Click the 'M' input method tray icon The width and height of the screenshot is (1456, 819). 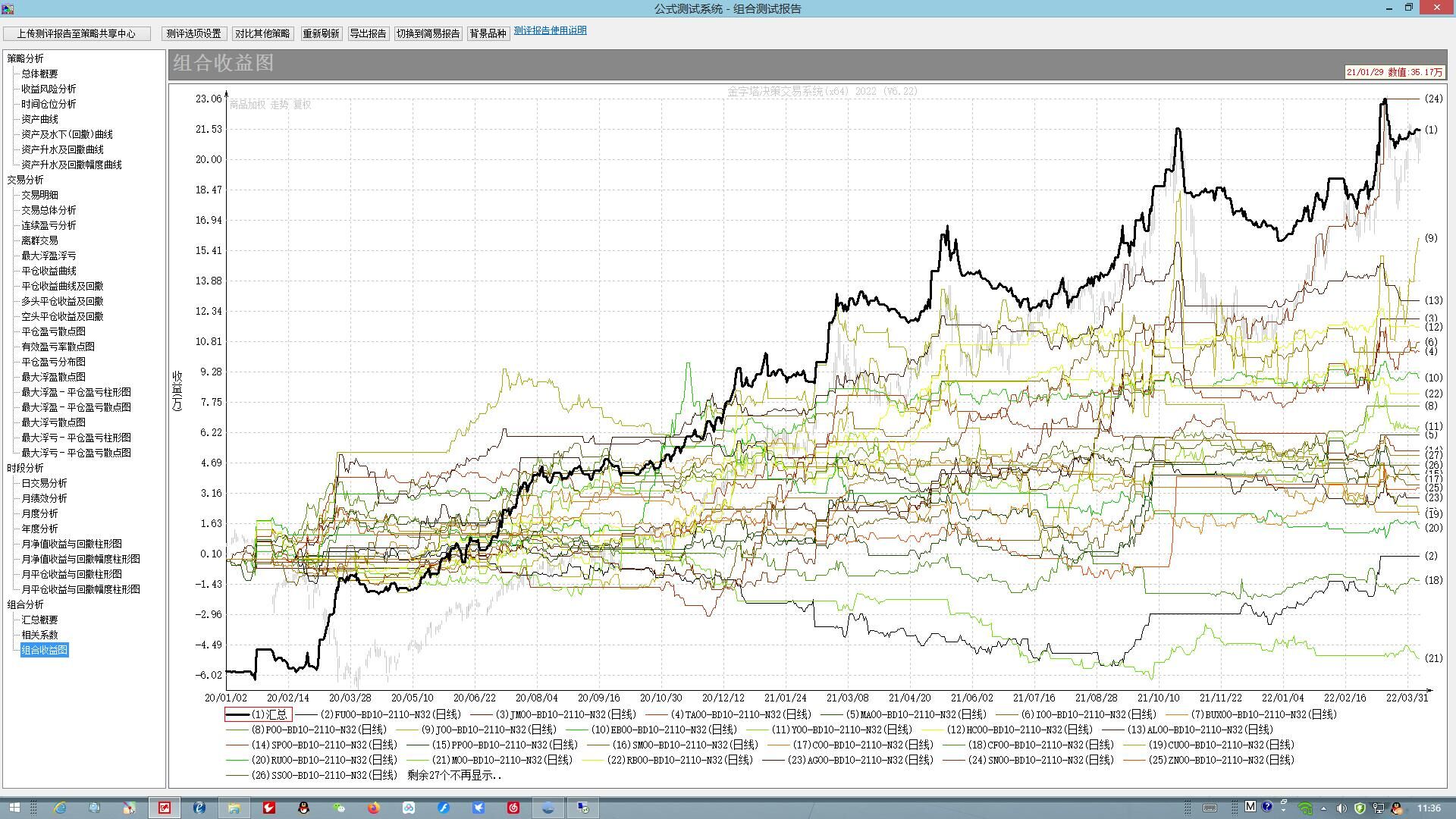tap(1250, 807)
